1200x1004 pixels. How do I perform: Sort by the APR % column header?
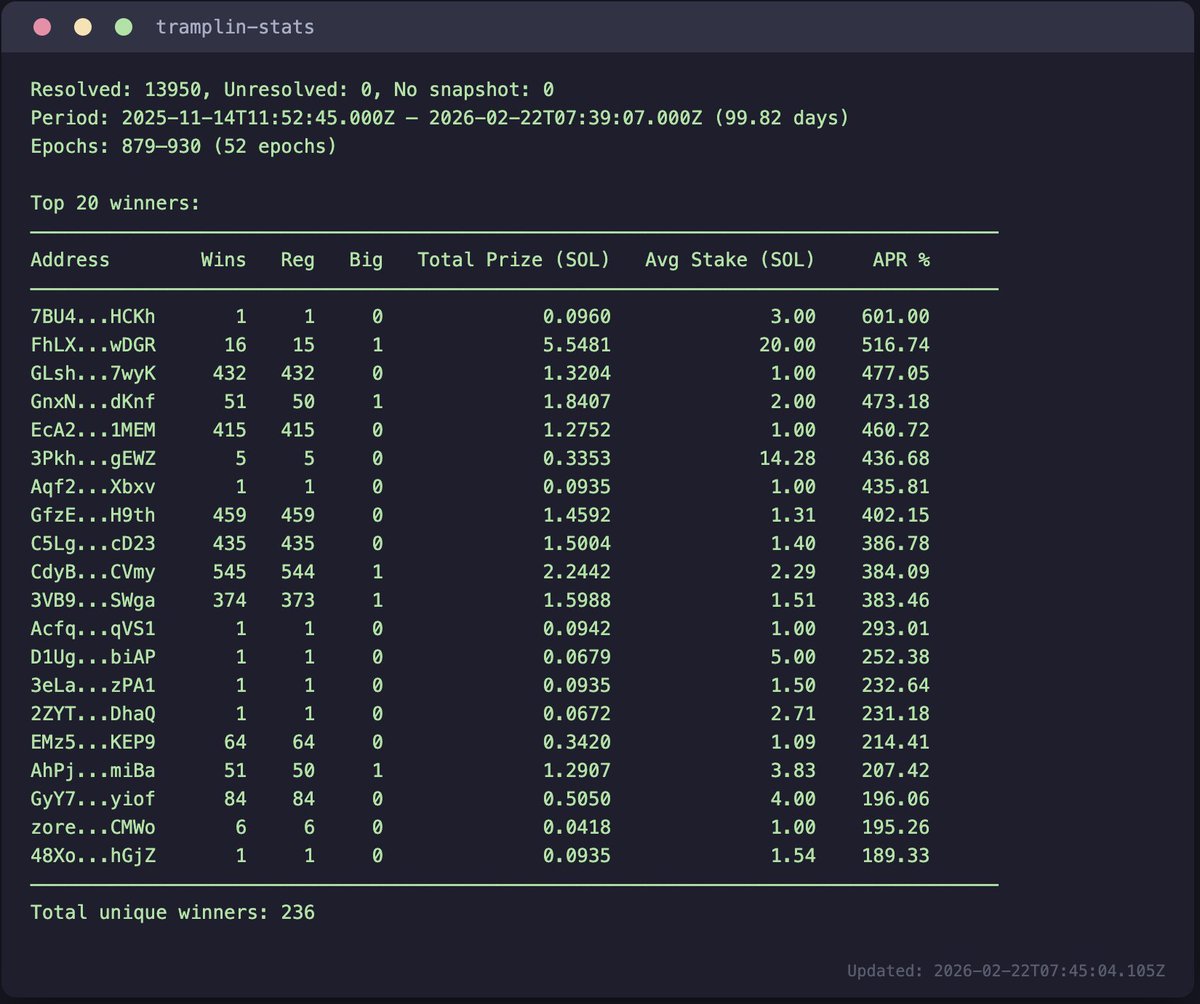click(x=899, y=259)
